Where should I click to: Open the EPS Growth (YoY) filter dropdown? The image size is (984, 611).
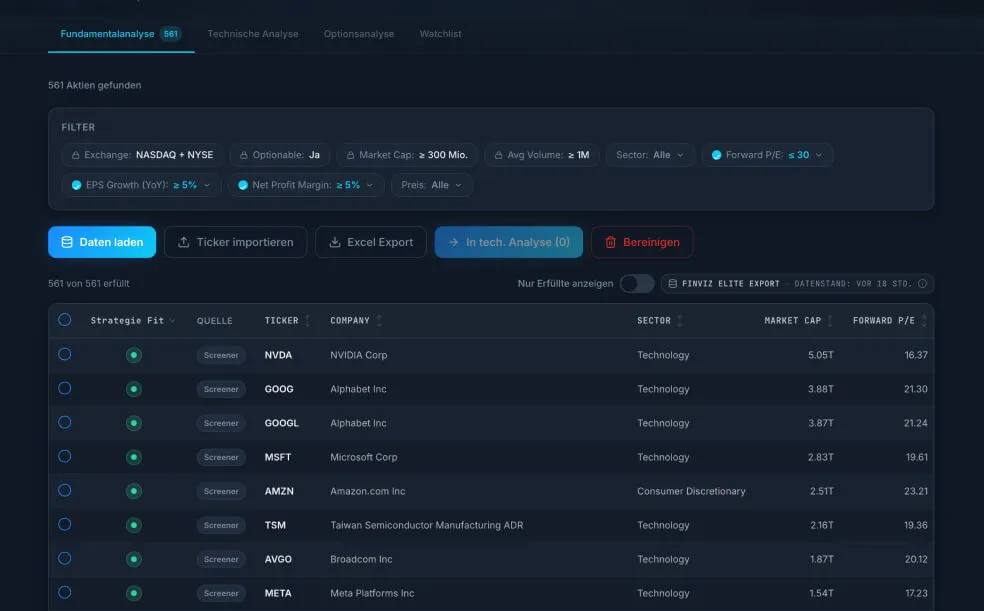tap(141, 185)
